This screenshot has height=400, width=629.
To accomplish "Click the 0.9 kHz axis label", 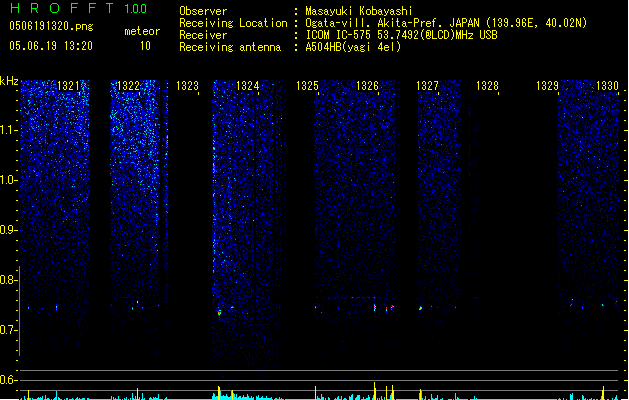I will 9,230.
